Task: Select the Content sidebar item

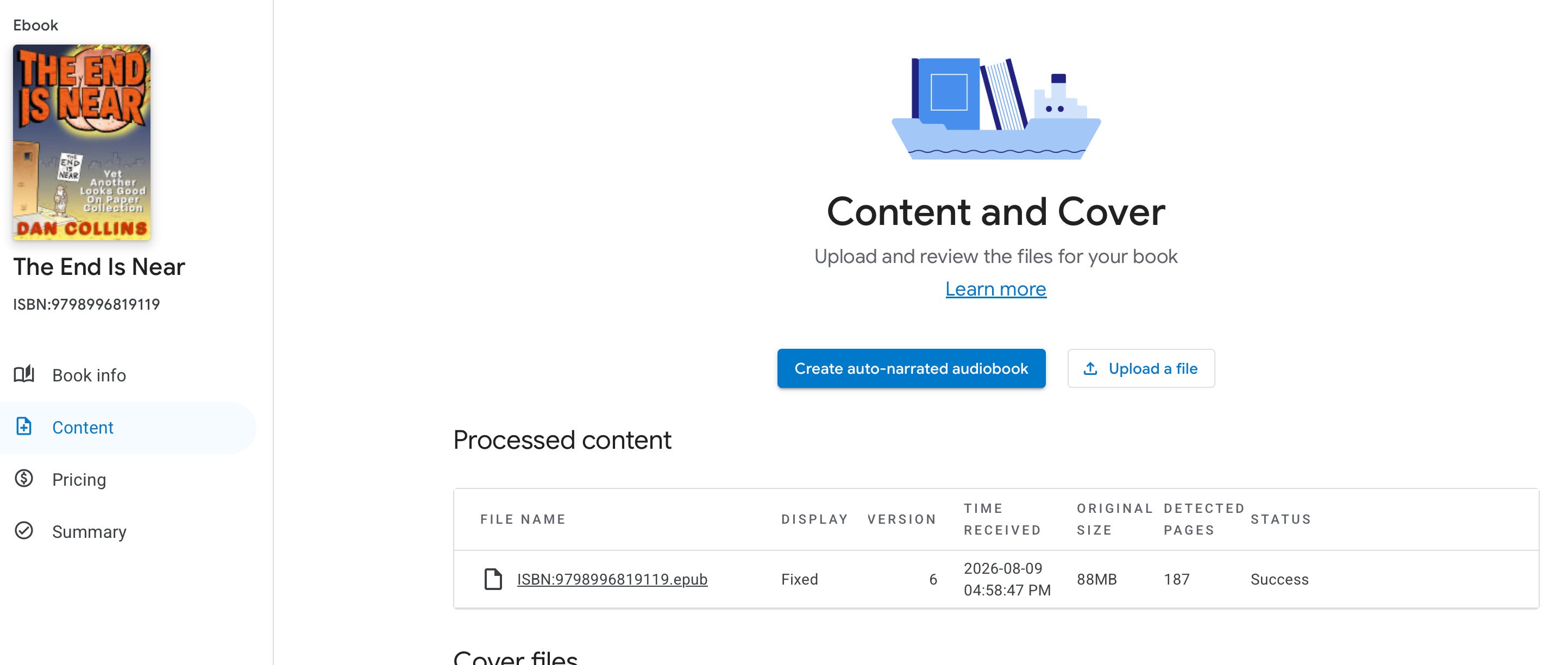Action: point(128,428)
